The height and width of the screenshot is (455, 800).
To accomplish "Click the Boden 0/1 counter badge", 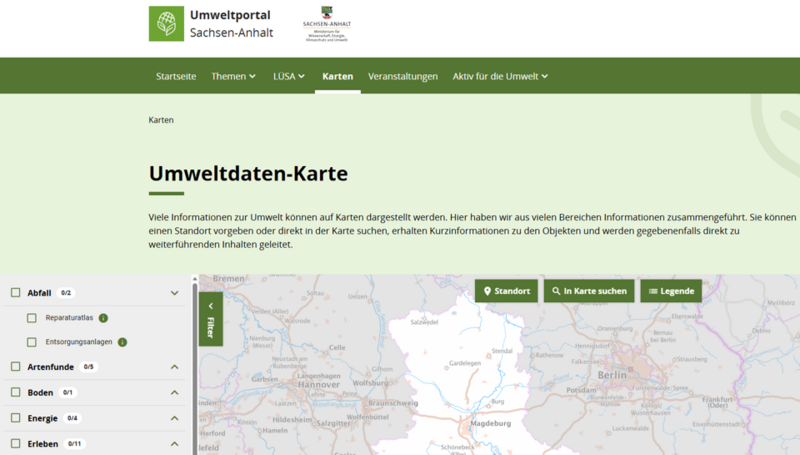I will point(67,392).
